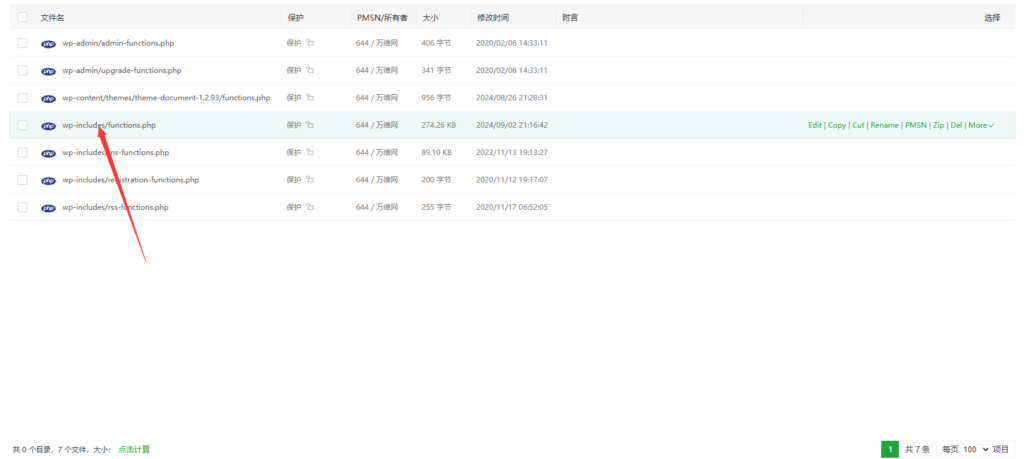
Task: Click lock icon in ms-functions.php row
Action: pyautogui.click(x=310, y=153)
